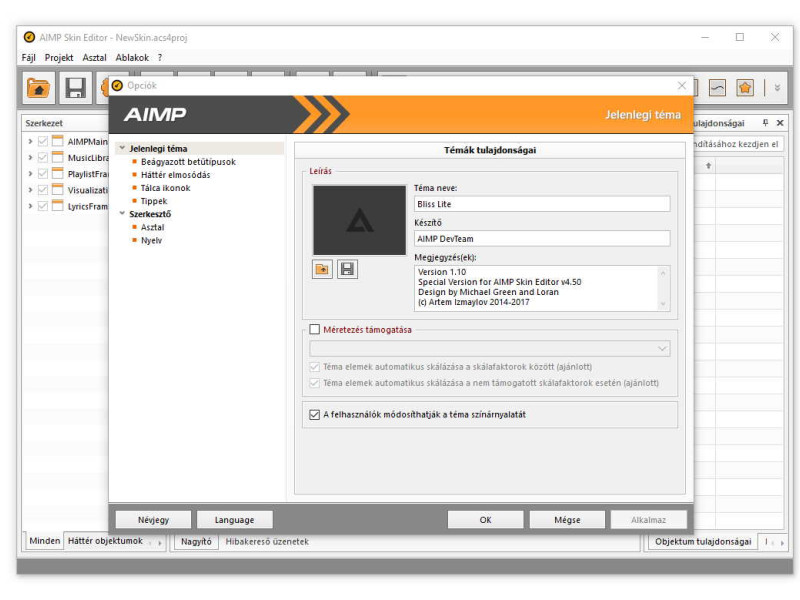Toggle auto scaling between scale factors checkbox
The height and width of the screenshot is (600, 800).
pos(314,366)
